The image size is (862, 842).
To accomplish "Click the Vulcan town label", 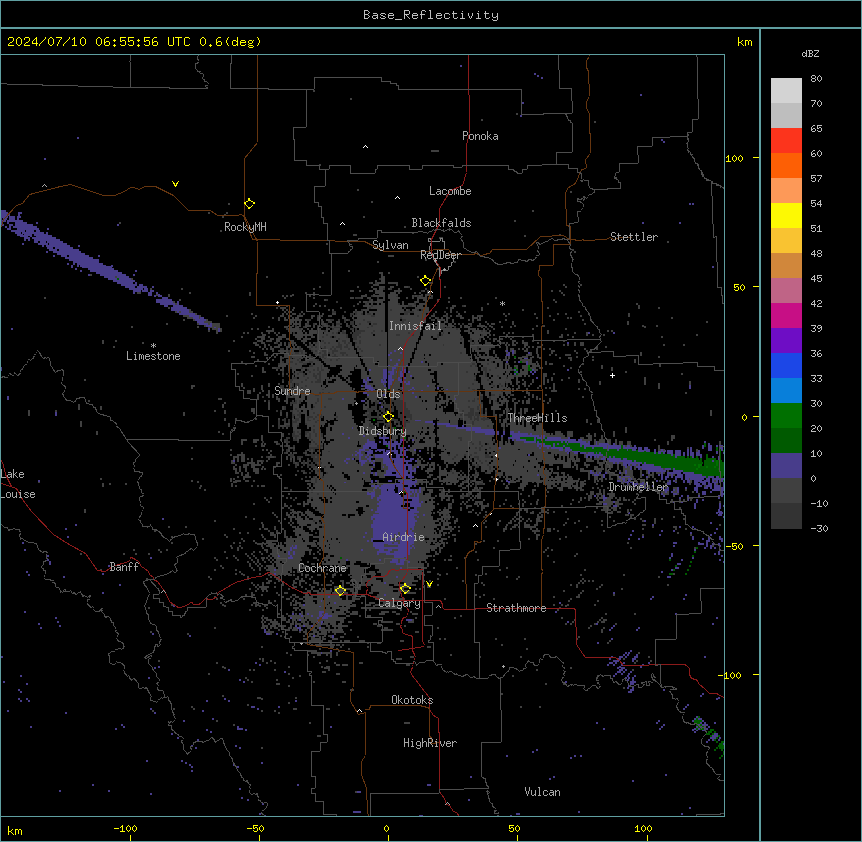I will [543, 792].
